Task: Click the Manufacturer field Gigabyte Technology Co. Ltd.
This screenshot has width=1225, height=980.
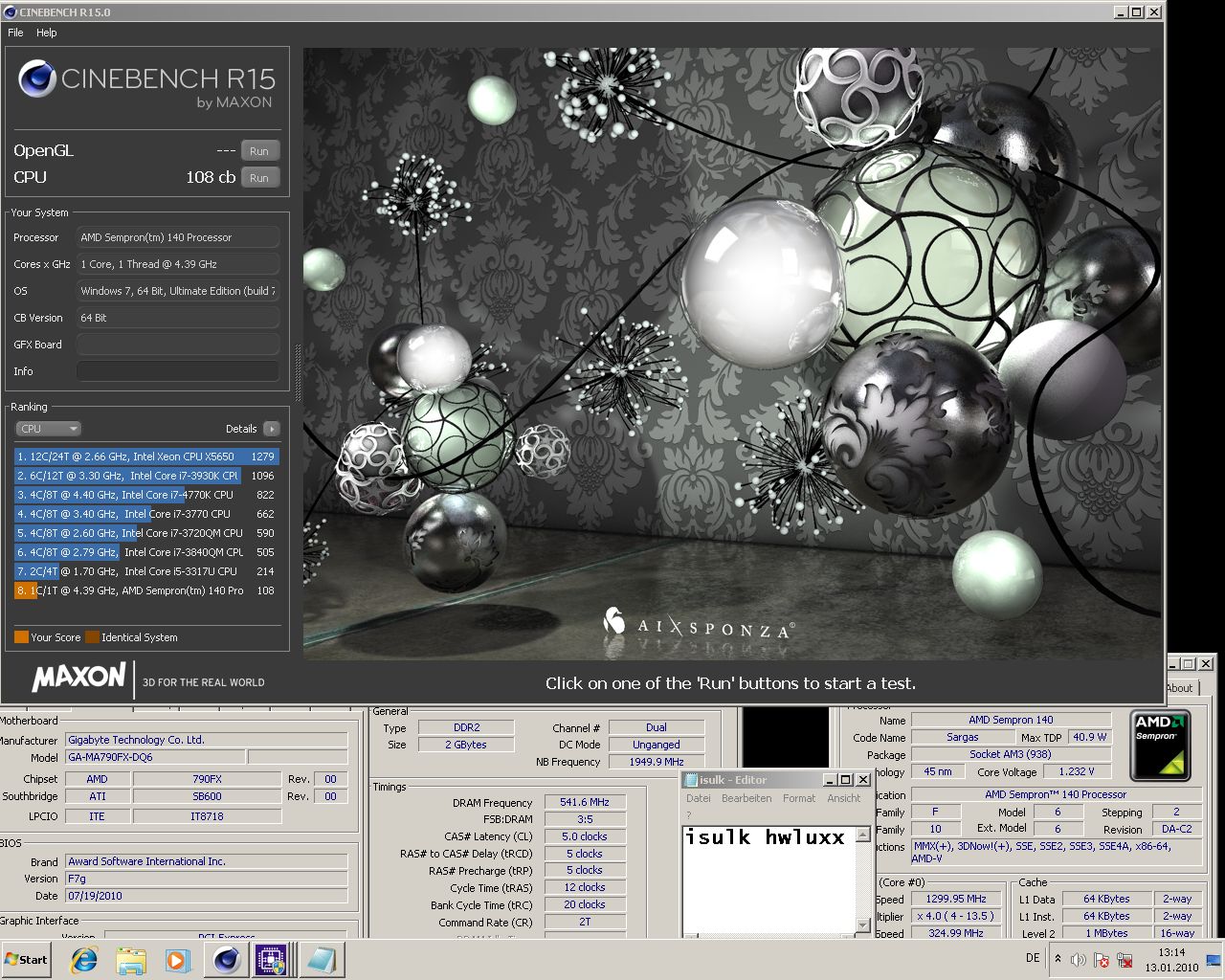Action: tap(207, 740)
